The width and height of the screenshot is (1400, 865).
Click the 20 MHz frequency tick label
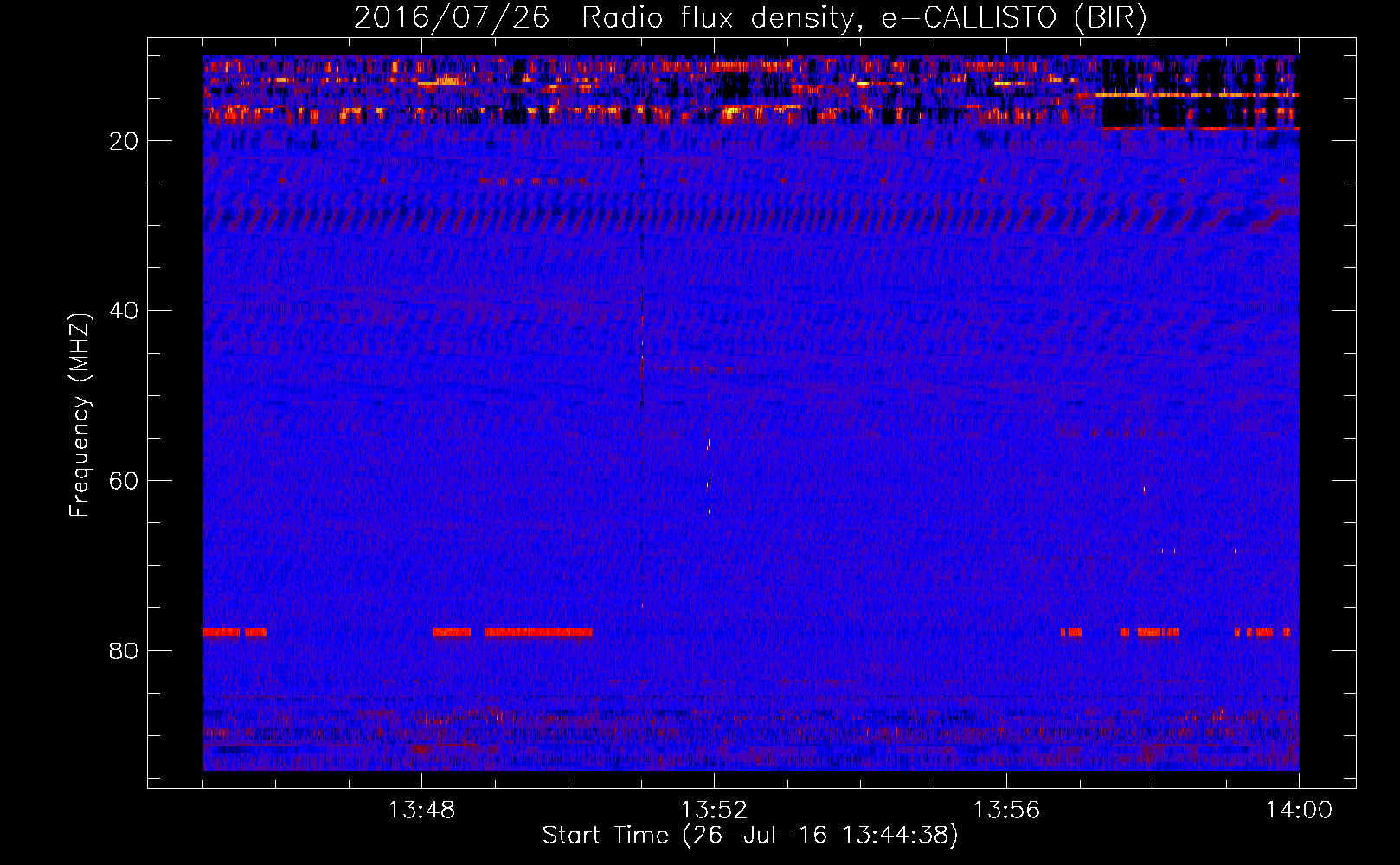pyautogui.click(x=125, y=141)
